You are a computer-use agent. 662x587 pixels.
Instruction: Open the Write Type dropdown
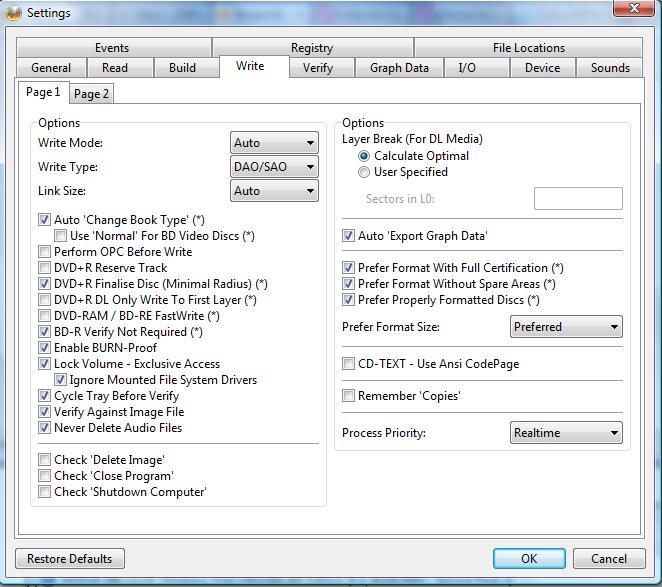click(x=274, y=167)
